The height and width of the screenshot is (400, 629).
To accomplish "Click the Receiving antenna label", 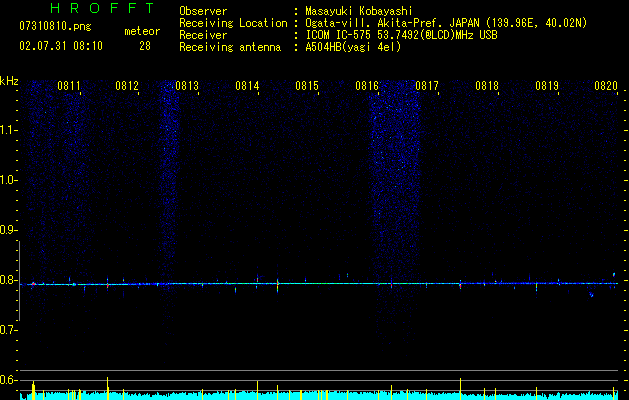I will coord(230,47).
